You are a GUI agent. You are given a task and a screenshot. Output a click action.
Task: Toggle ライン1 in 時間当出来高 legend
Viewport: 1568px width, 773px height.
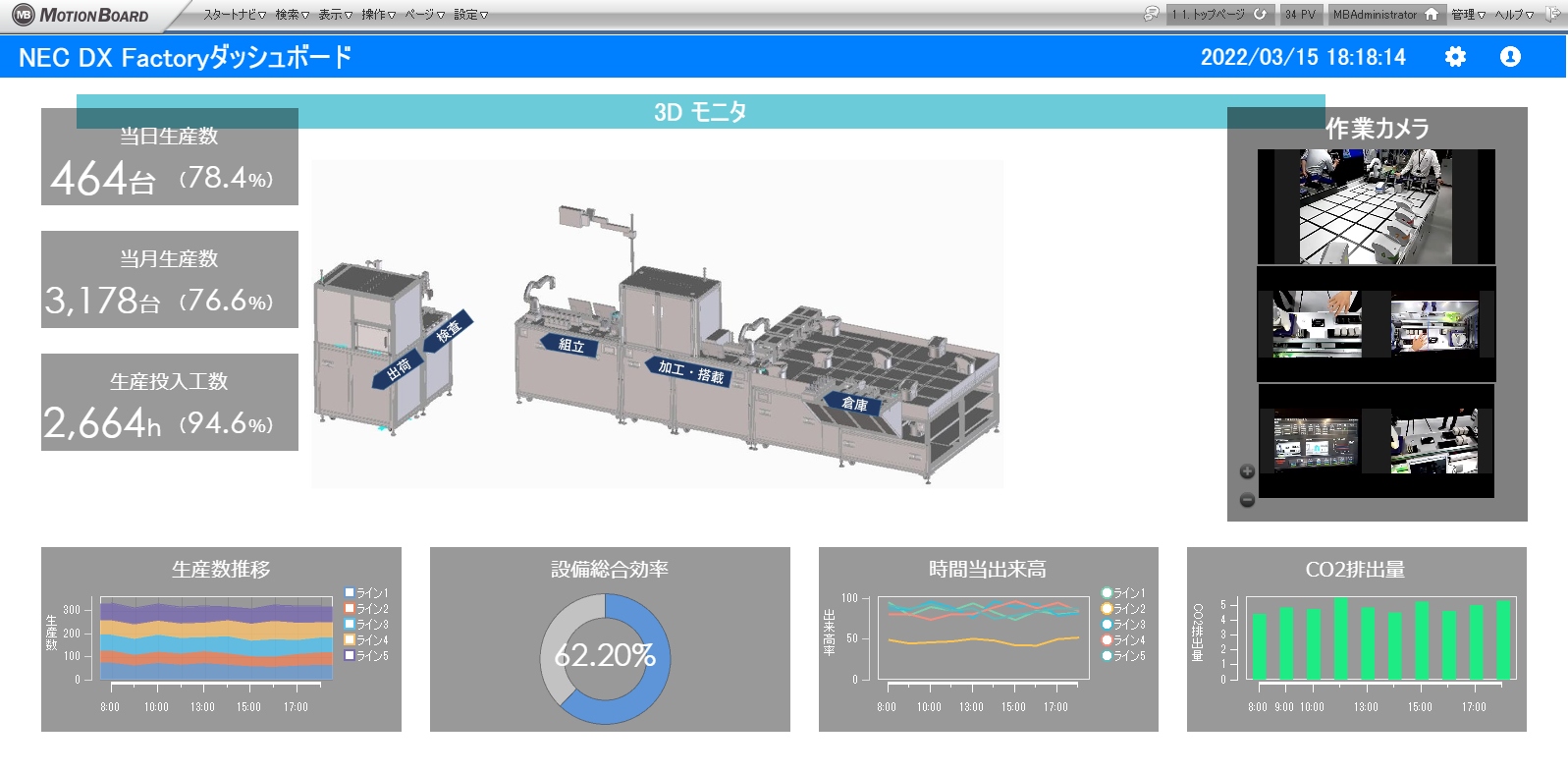(x=1123, y=593)
